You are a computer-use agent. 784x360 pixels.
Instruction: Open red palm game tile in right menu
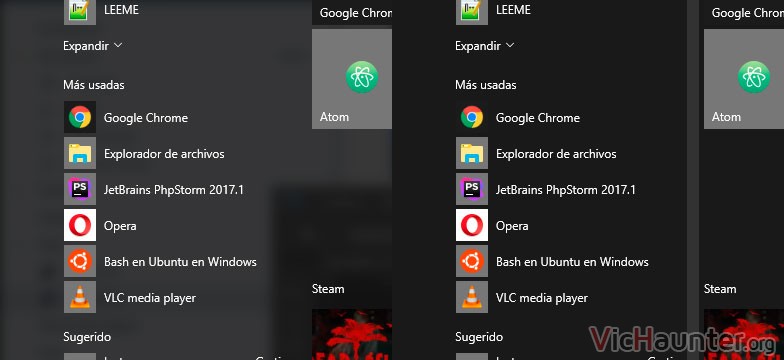pyautogui.click(x=744, y=334)
